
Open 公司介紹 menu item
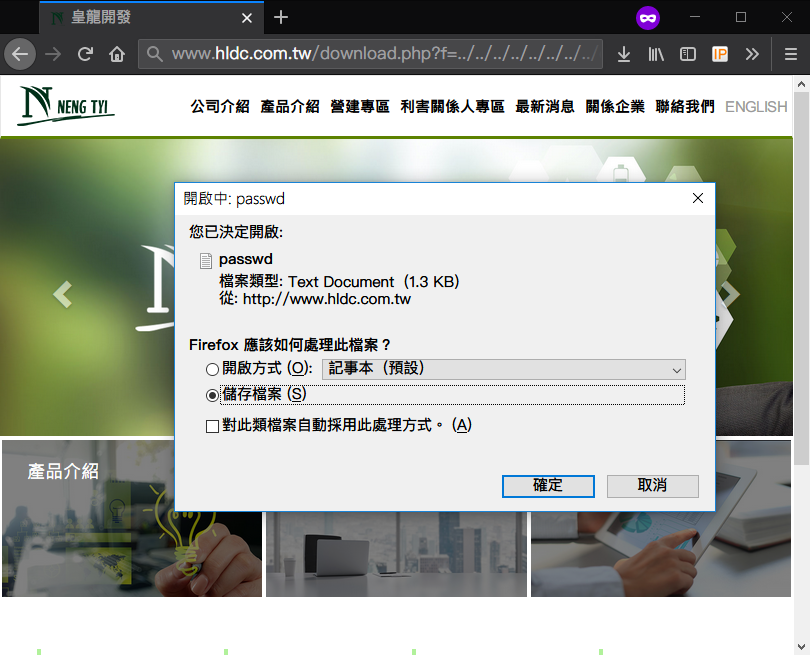(220, 106)
